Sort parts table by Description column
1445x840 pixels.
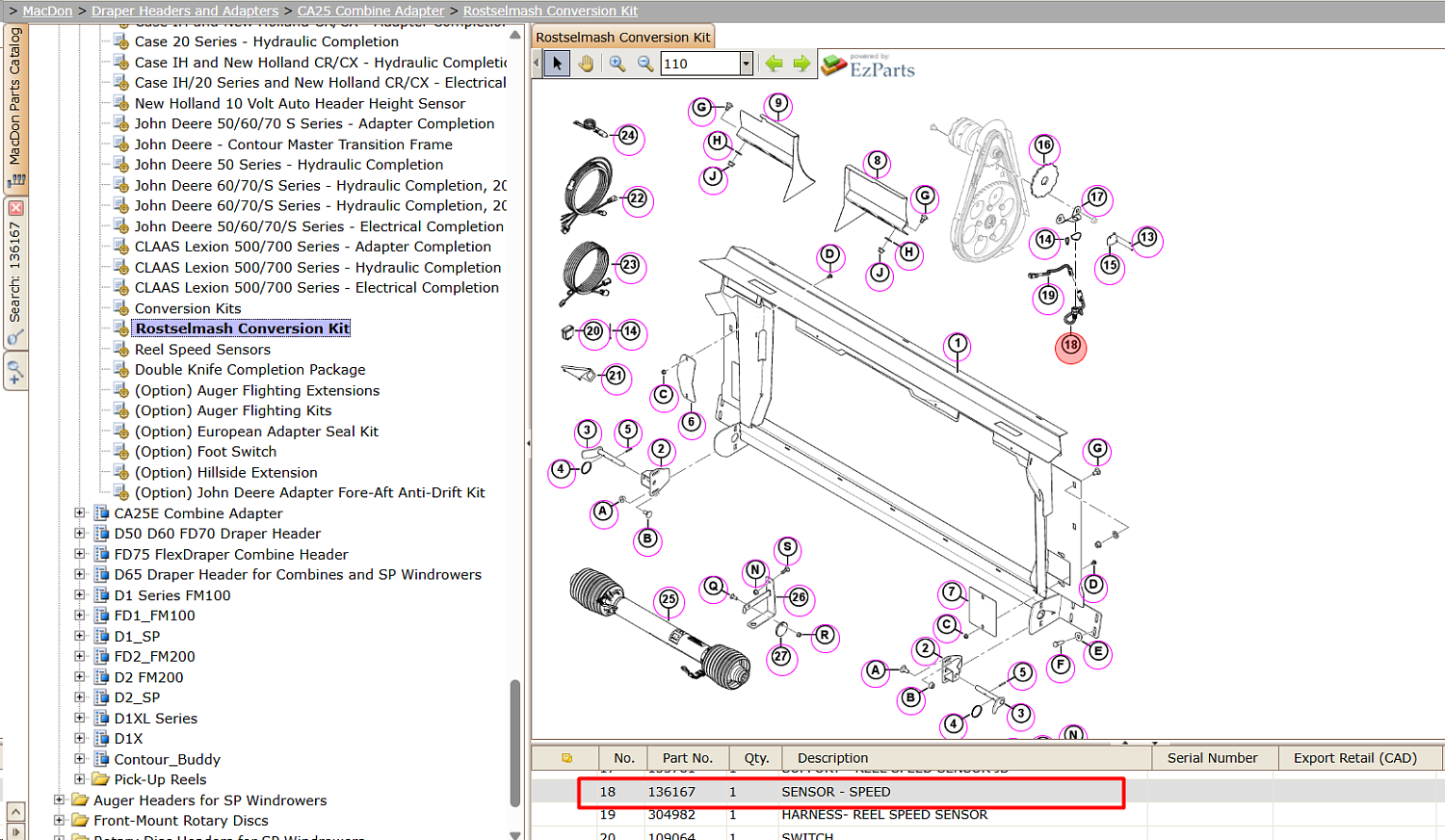pyautogui.click(x=967, y=758)
